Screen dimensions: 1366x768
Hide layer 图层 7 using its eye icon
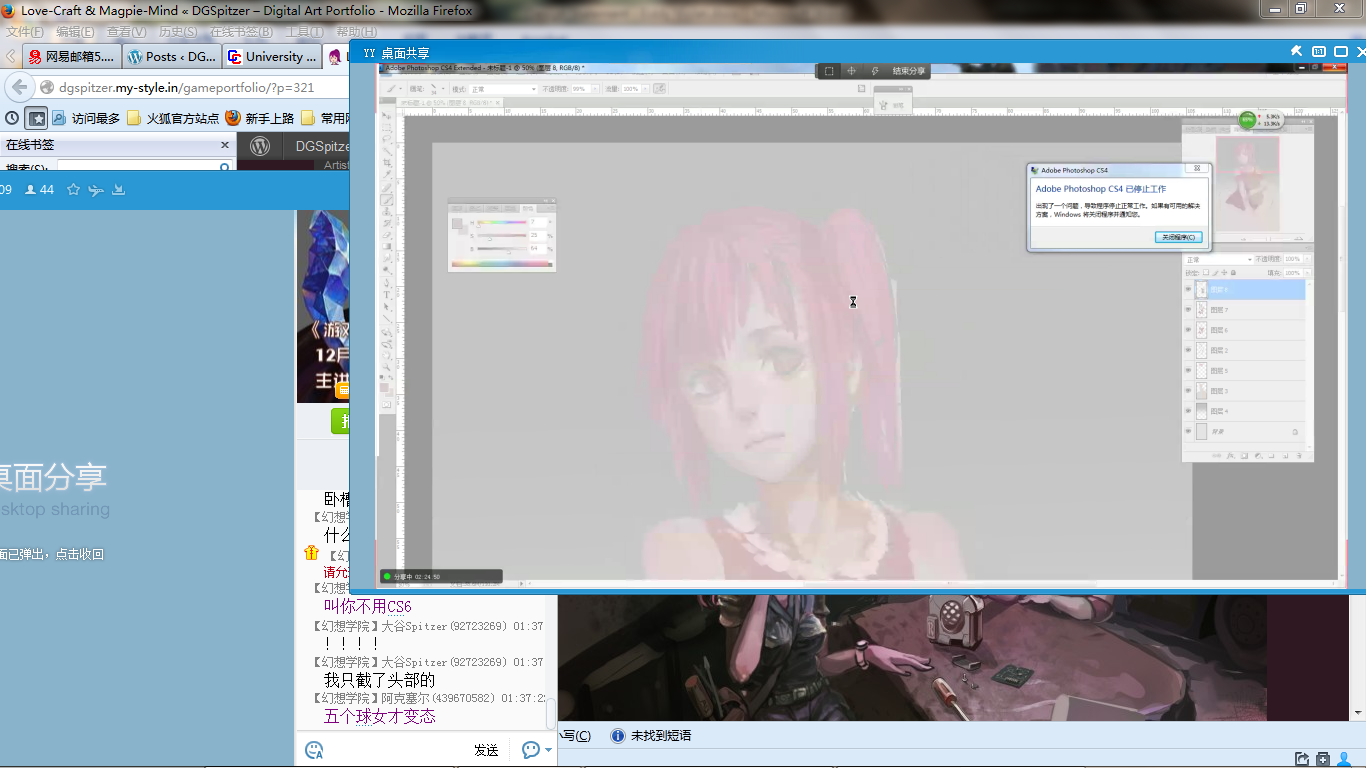1188,310
